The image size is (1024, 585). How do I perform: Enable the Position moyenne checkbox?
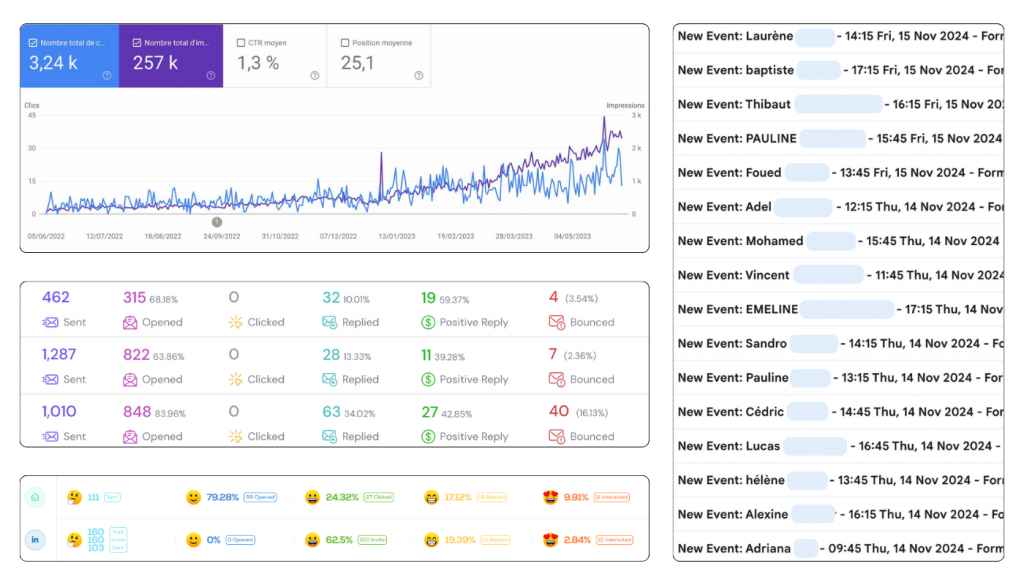point(345,43)
